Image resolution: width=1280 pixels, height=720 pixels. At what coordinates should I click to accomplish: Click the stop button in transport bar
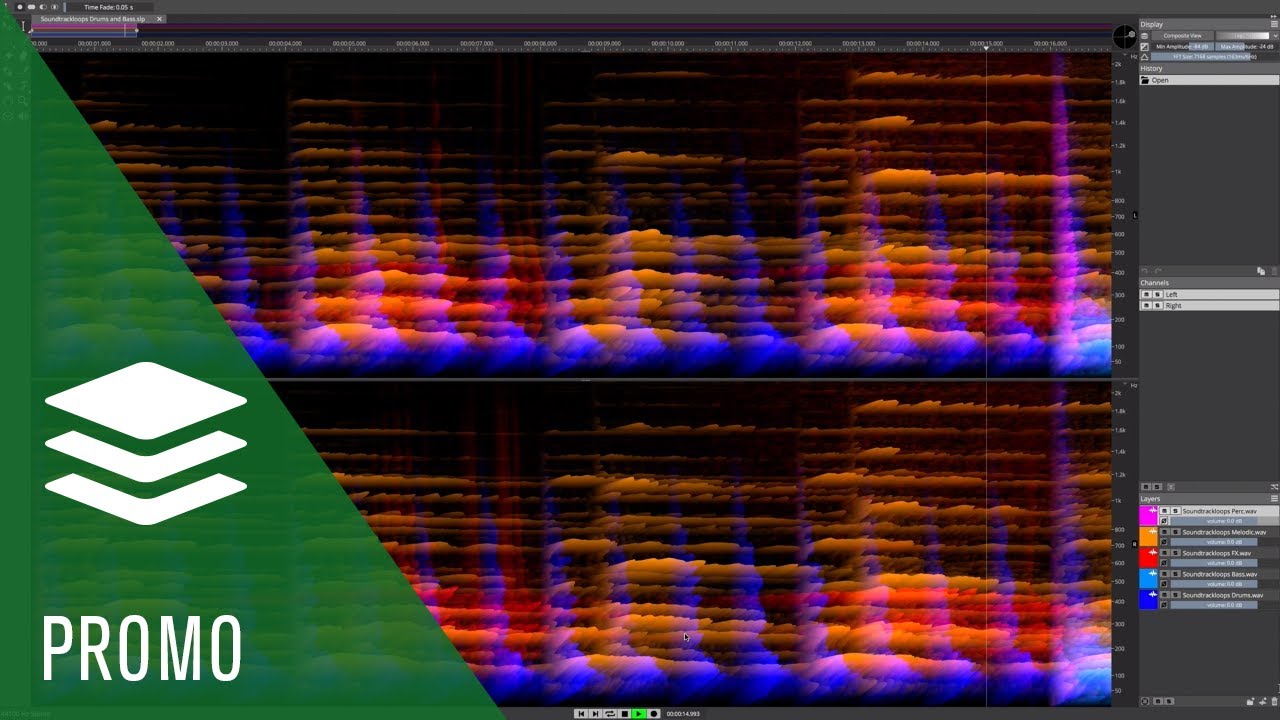(624, 713)
